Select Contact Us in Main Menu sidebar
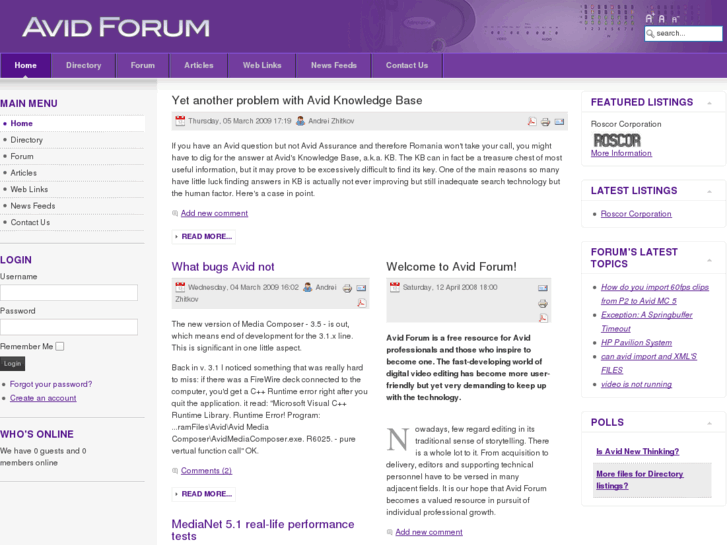Image resolution: width=727 pixels, height=545 pixels. [x=72, y=223]
